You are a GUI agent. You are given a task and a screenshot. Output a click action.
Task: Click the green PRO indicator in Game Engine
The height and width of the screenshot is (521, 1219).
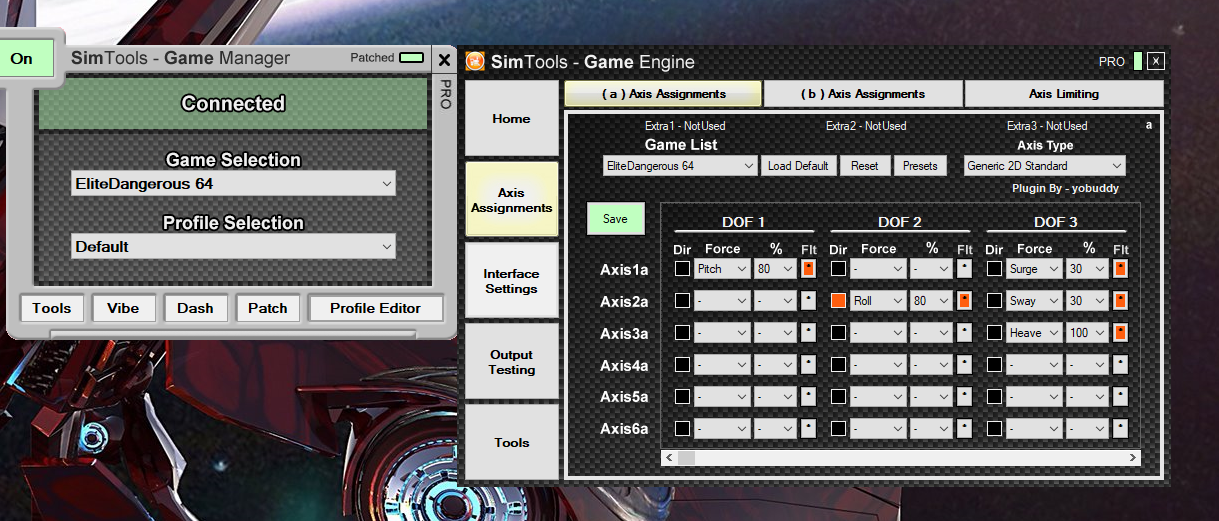click(x=1138, y=61)
